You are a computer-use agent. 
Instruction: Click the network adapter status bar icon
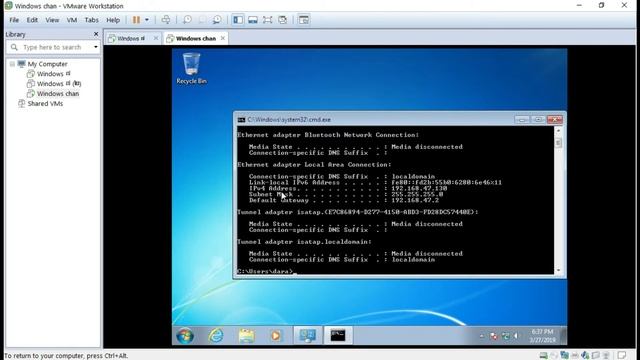(x=564, y=355)
